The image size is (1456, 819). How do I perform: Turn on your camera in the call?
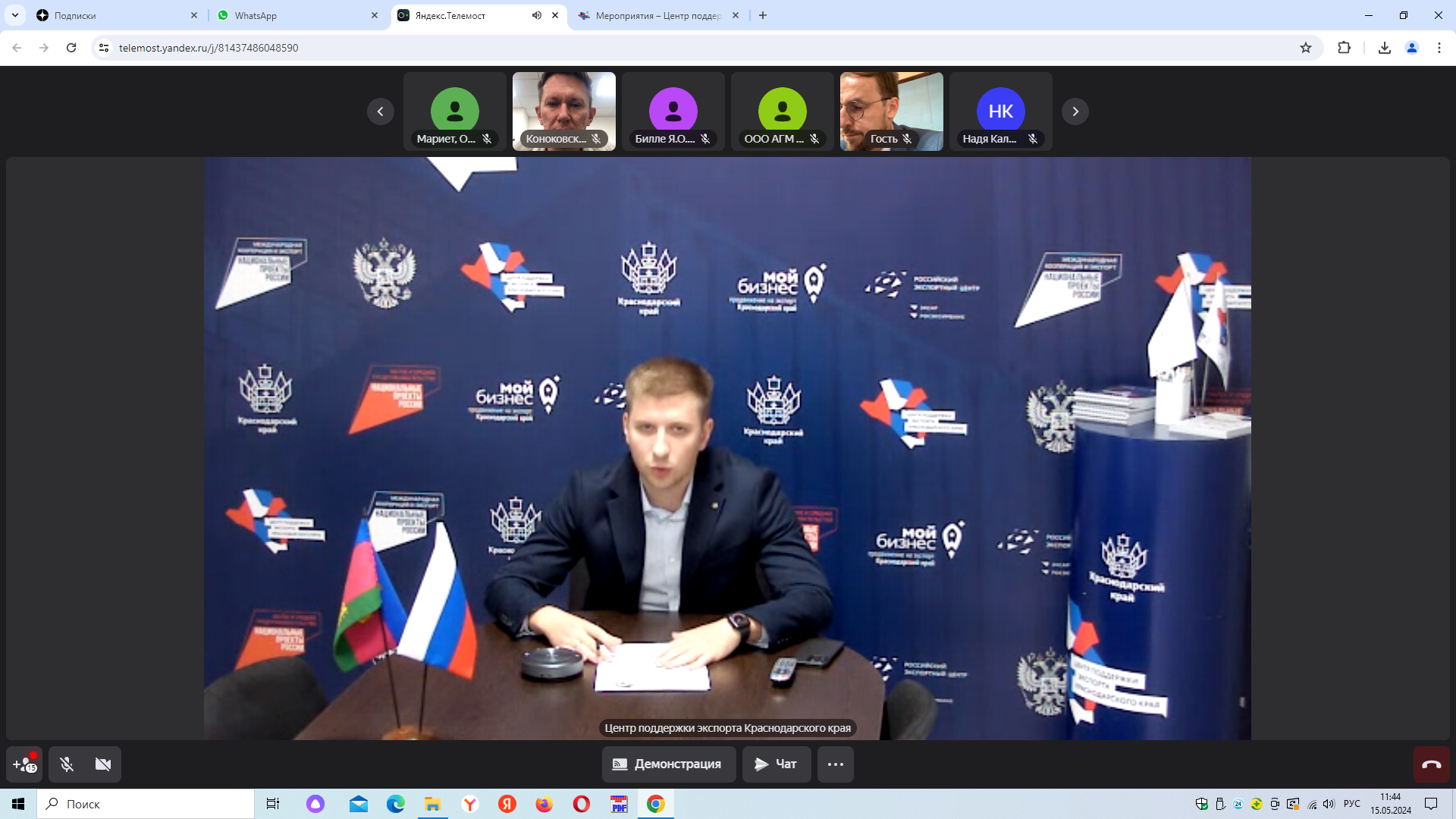point(103,764)
